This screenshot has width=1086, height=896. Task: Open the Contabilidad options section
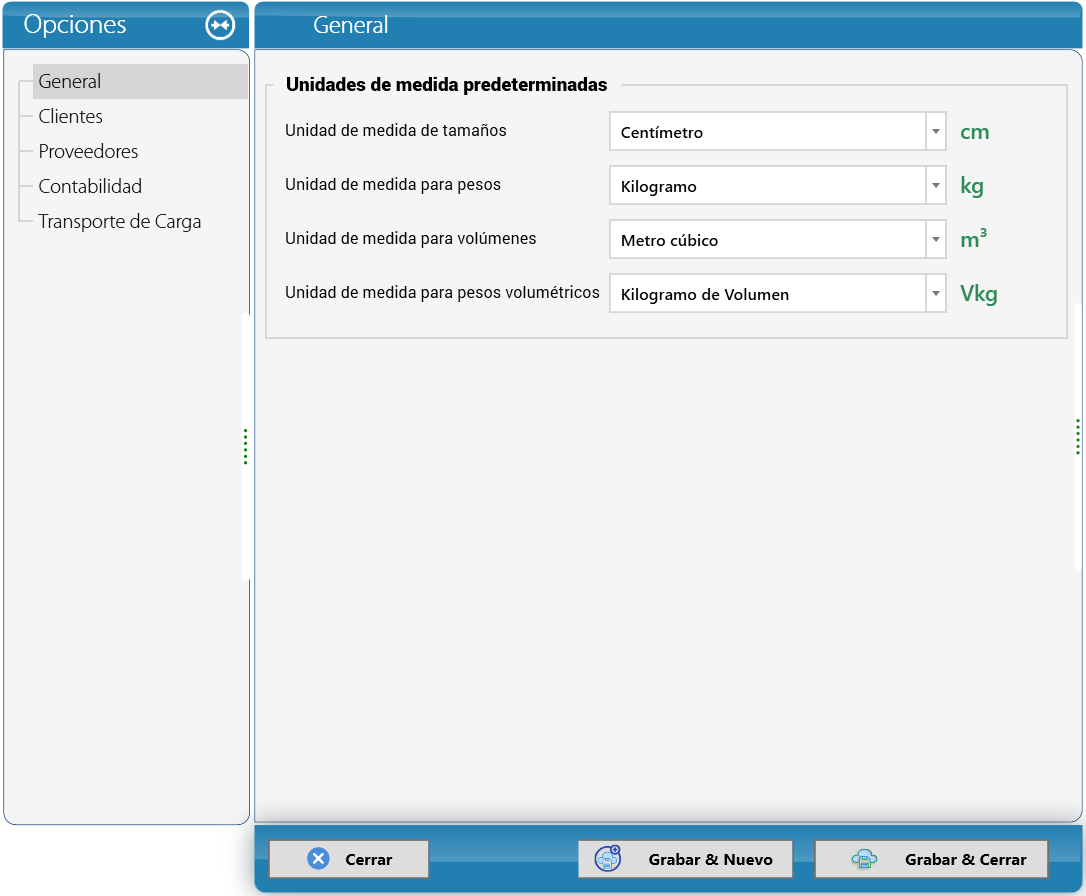pos(90,186)
